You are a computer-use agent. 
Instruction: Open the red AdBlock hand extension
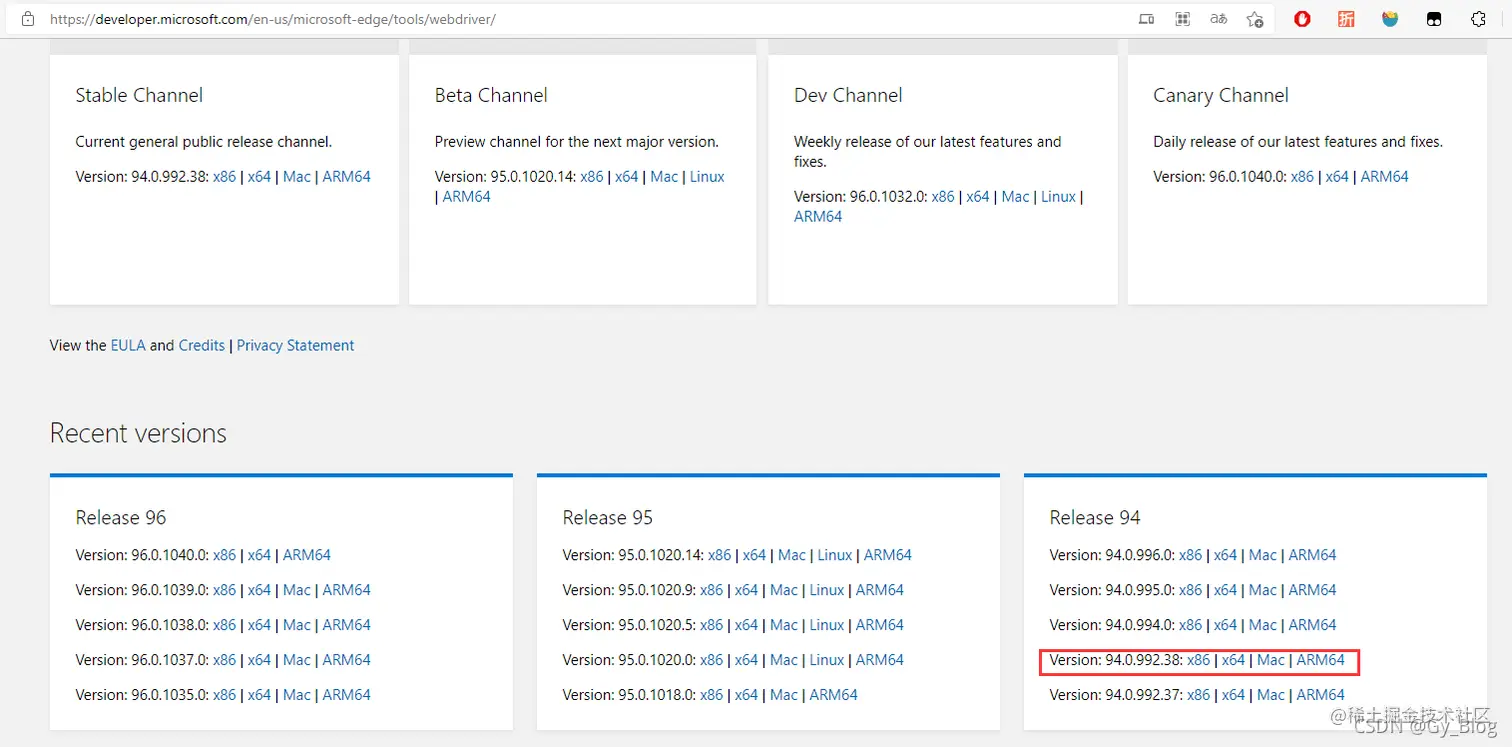point(1302,19)
